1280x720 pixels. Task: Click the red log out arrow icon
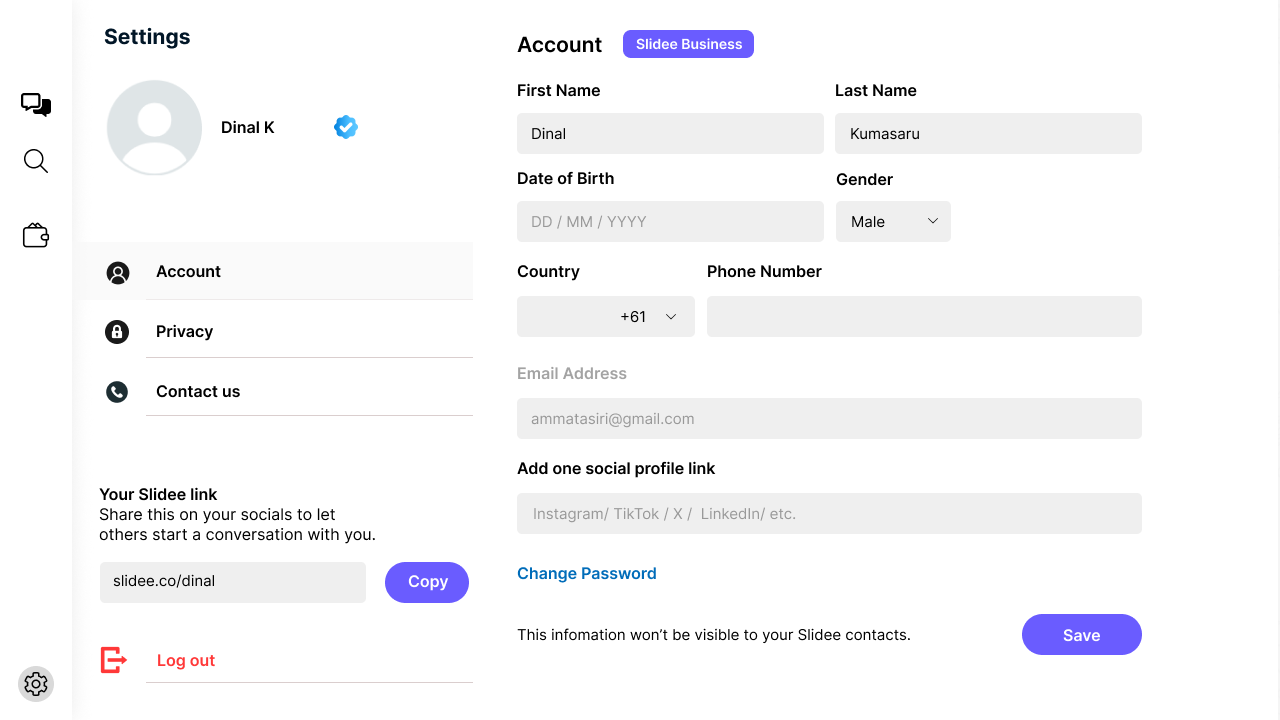(x=113, y=659)
